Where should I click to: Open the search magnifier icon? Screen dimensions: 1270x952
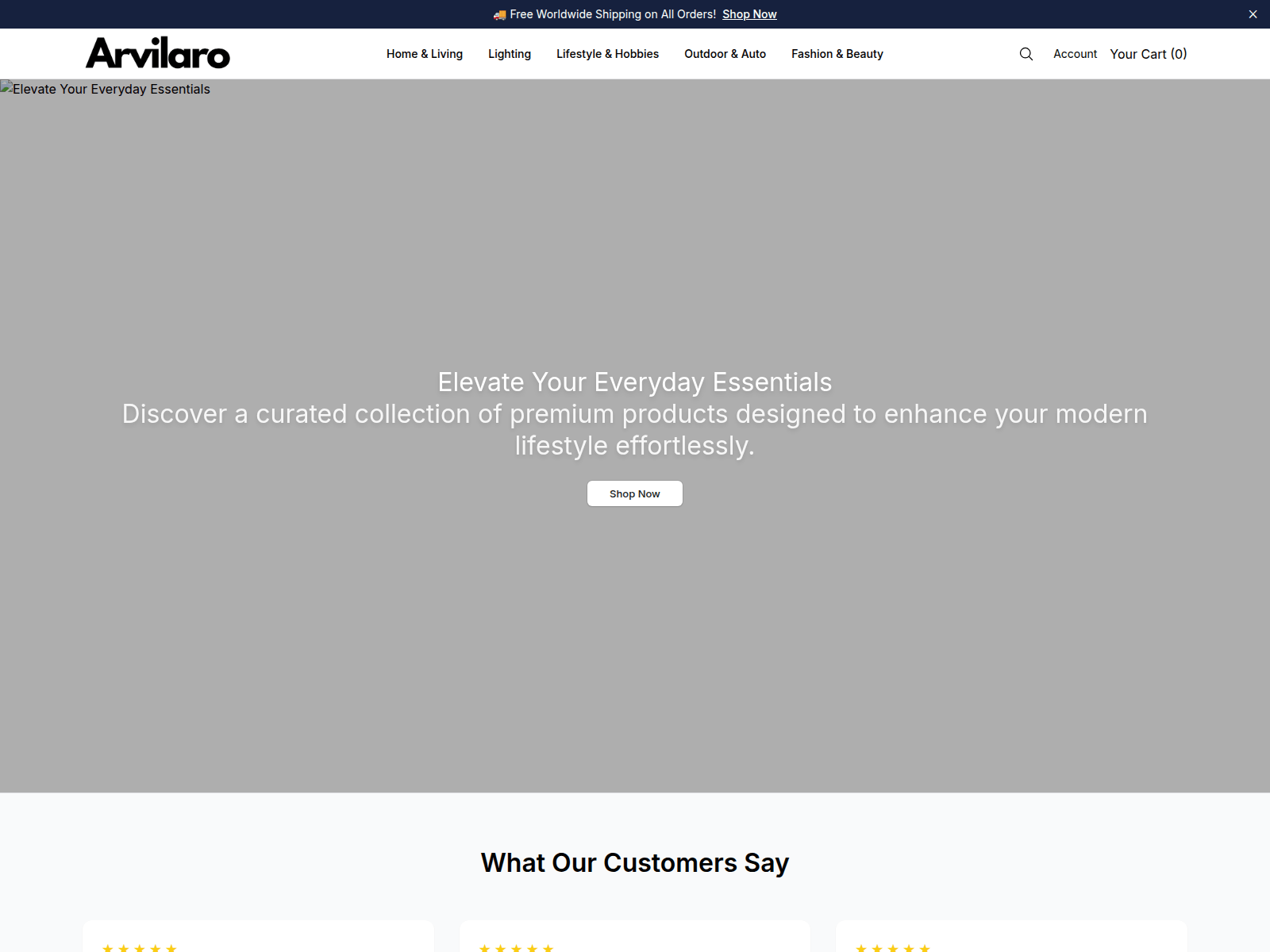(x=1026, y=54)
